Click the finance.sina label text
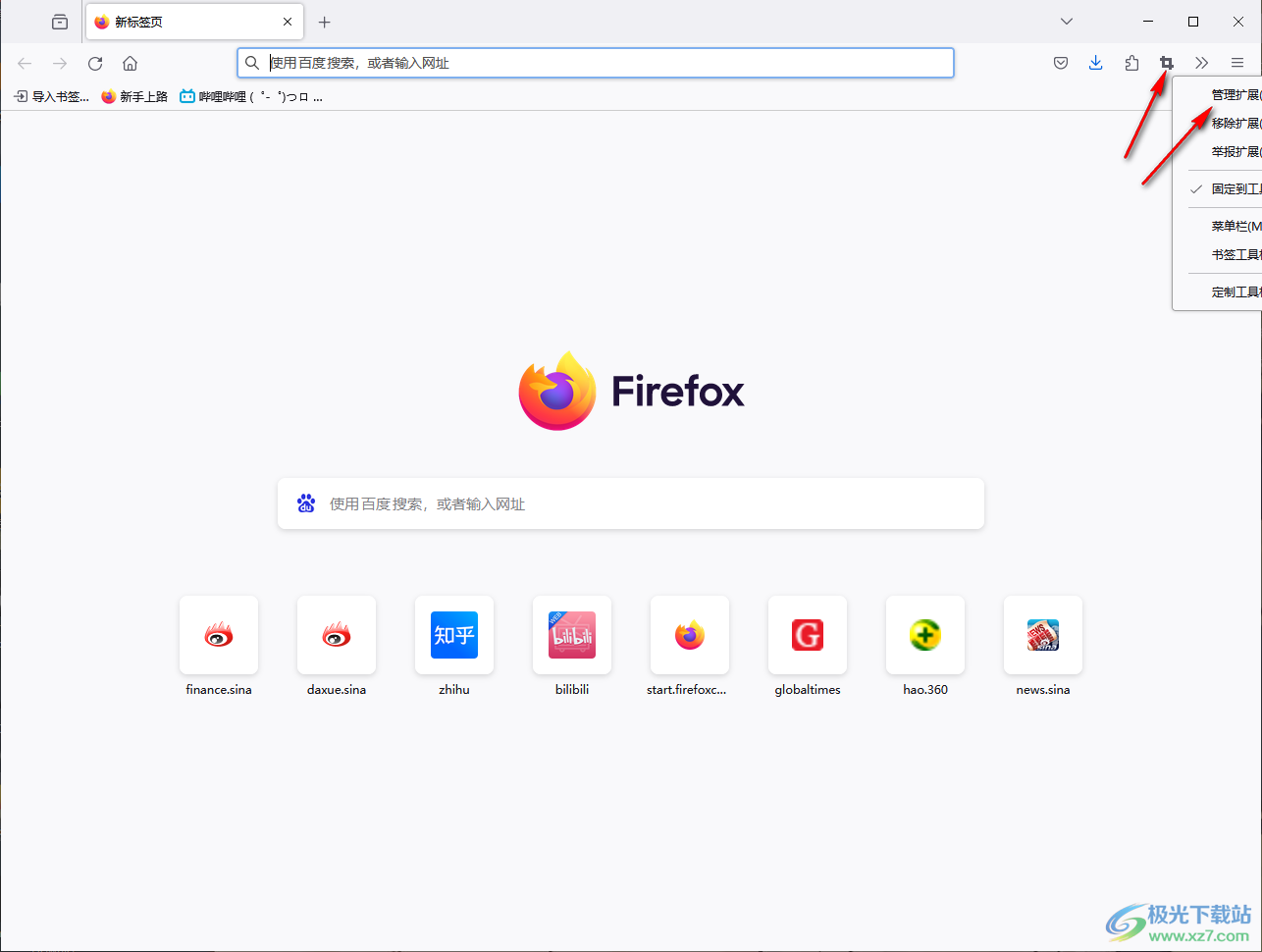The height and width of the screenshot is (952, 1262). [219, 690]
